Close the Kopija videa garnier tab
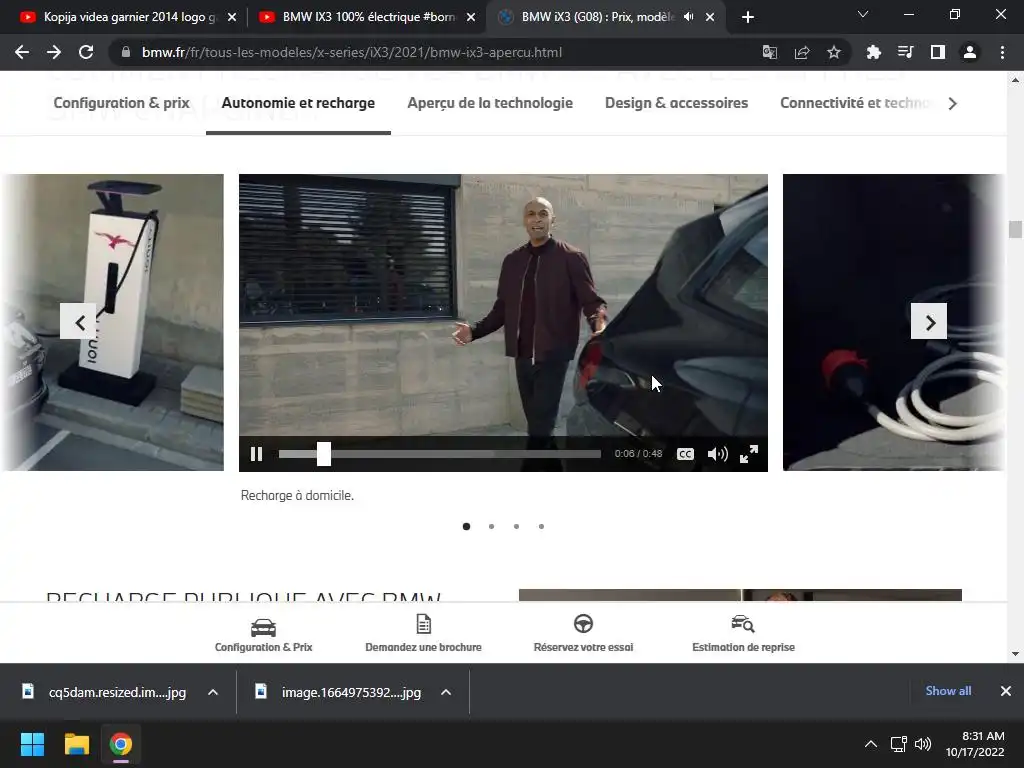 pyautogui.click(x=231, y=17)
